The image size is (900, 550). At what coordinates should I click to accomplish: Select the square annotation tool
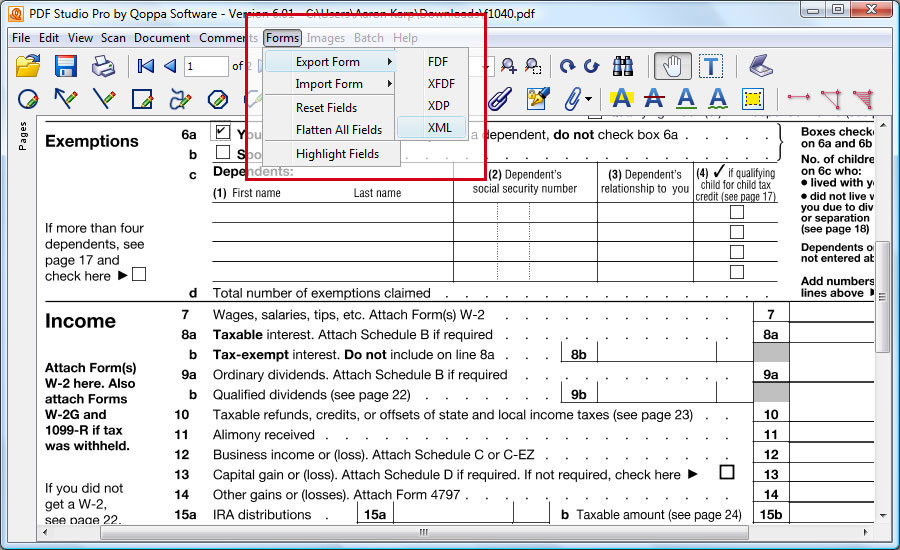pyautogui.click(x=142, y=99)
